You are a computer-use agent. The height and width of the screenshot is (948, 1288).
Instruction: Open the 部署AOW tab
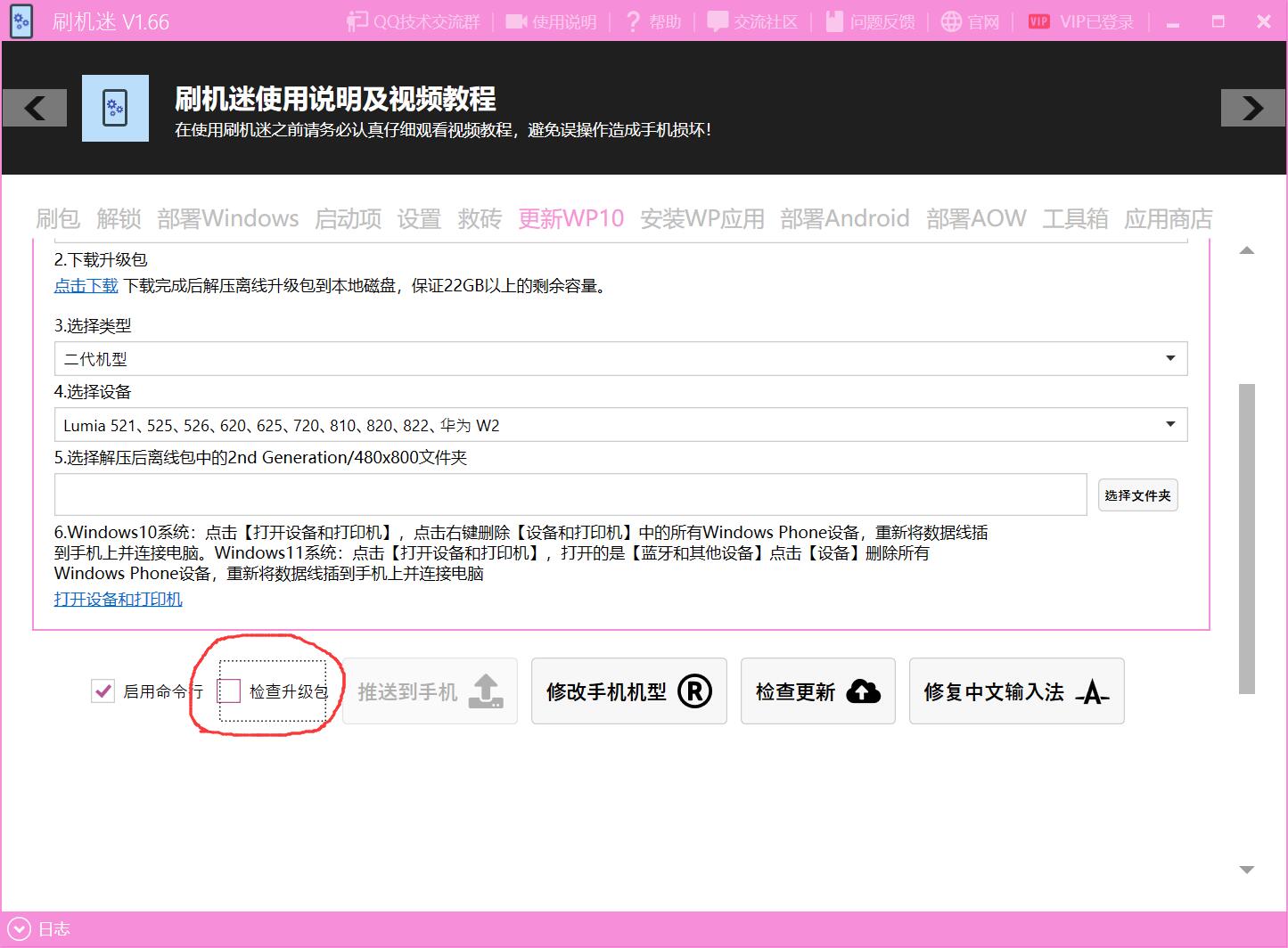[x=976, y=218]
